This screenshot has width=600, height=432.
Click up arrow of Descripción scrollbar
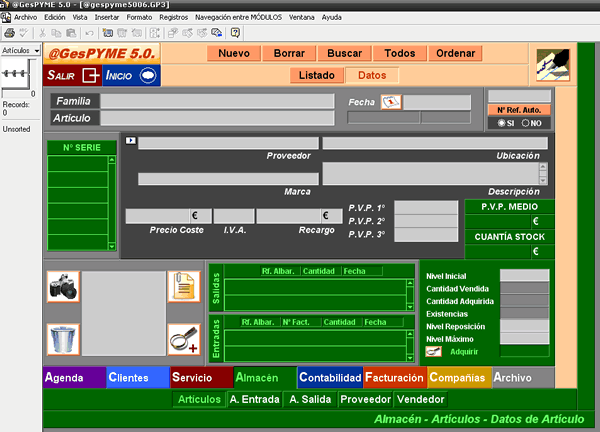click(543, 166)
